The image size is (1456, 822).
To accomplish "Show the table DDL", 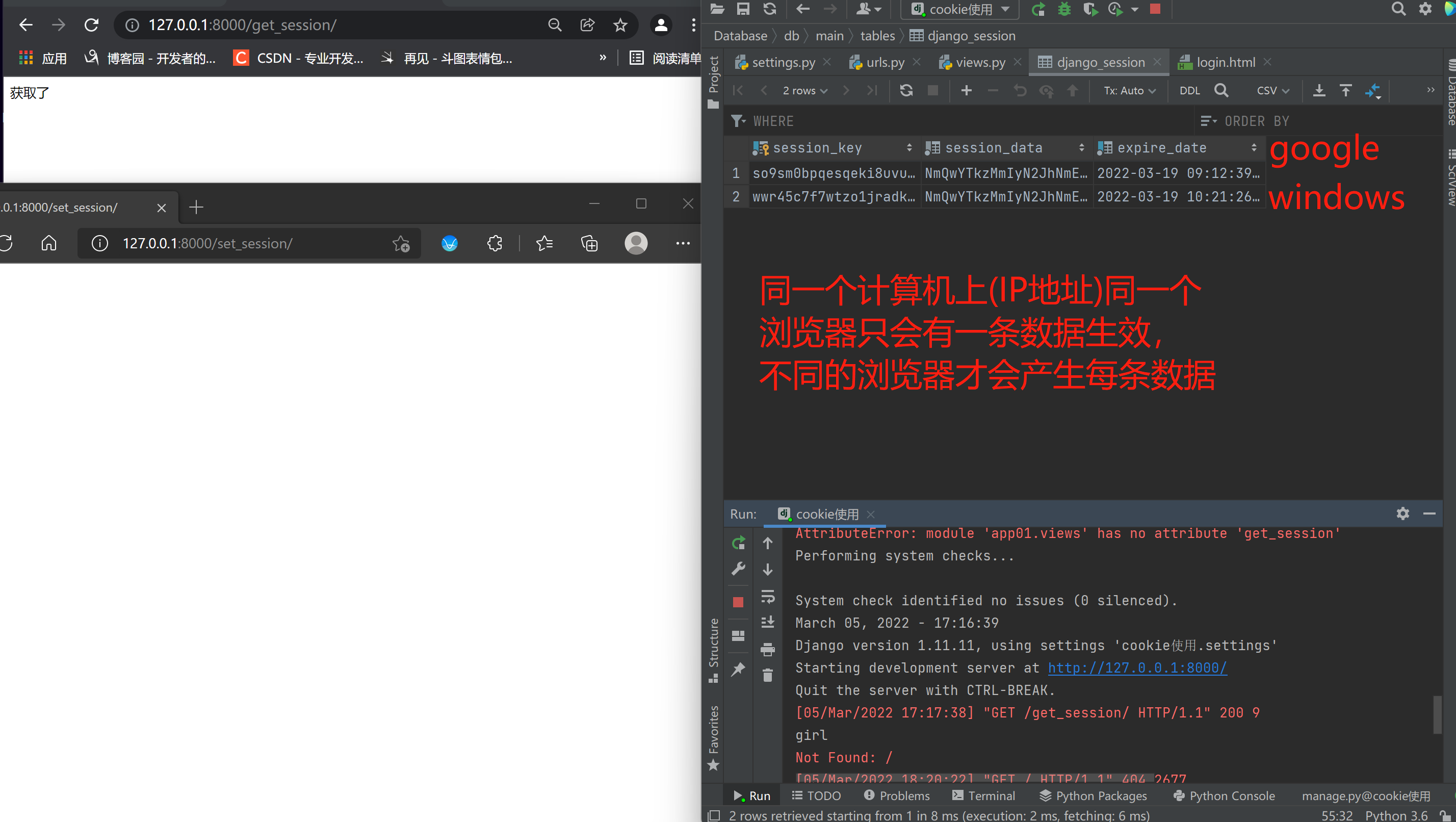I will point(1189,90).
